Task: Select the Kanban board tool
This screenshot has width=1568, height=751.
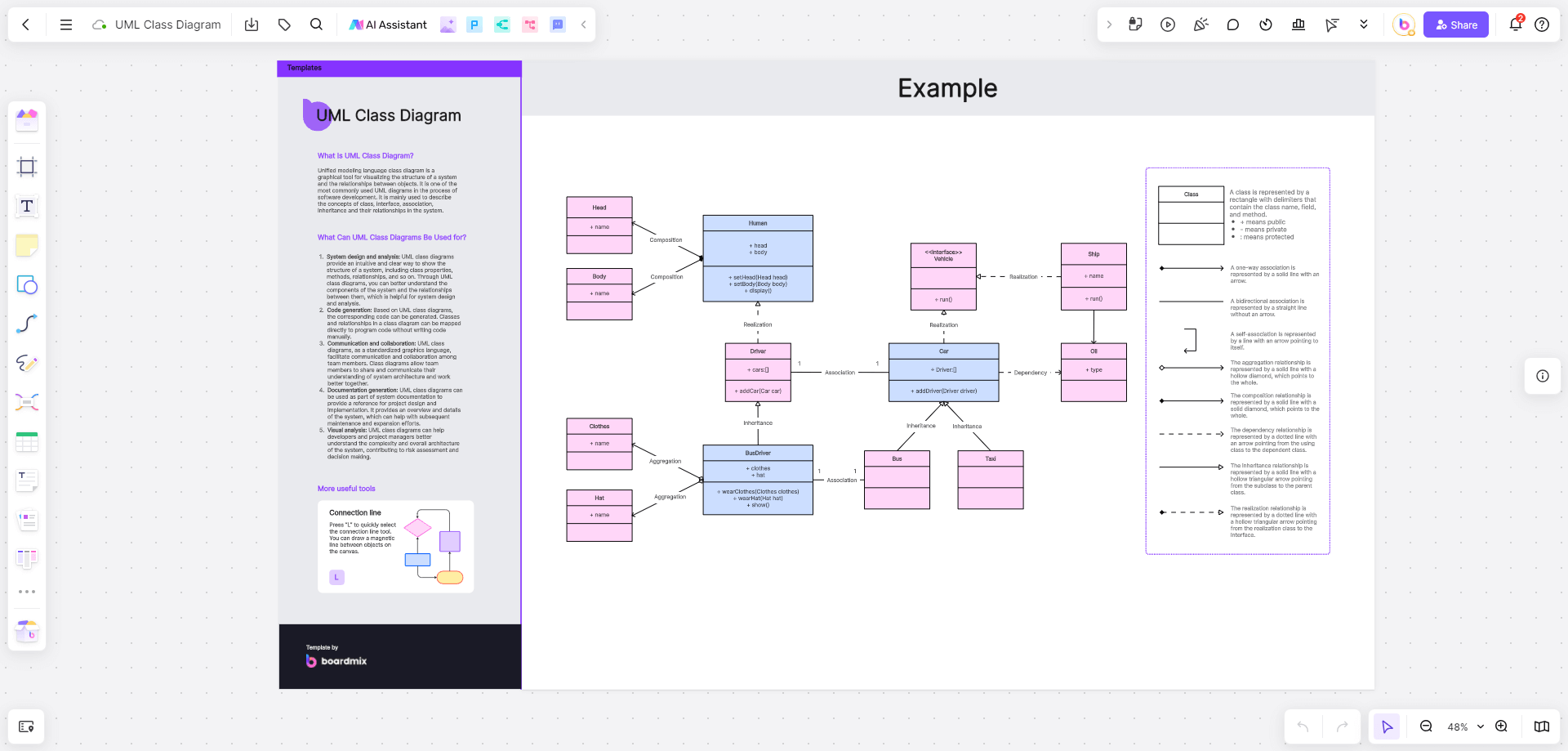Action: [x=27, y=559]
